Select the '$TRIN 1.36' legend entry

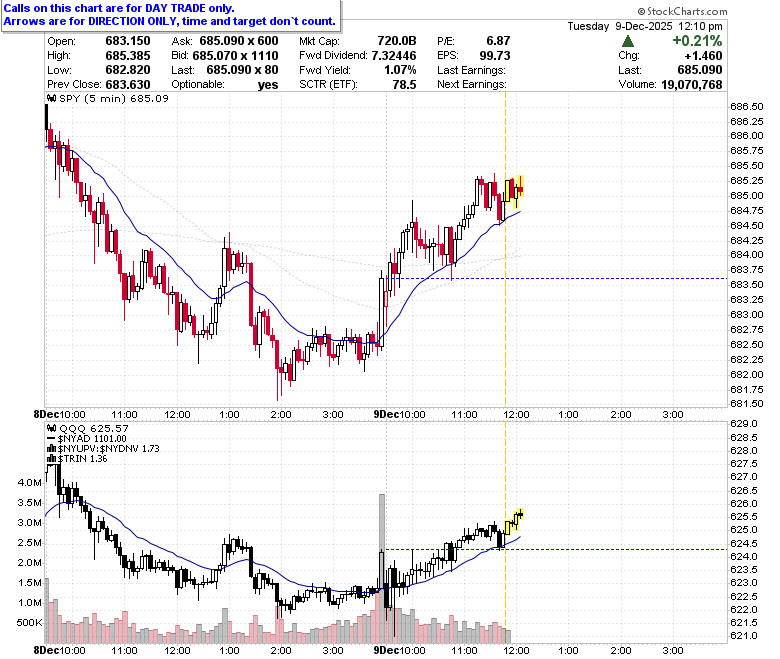(x=83, y=459)
